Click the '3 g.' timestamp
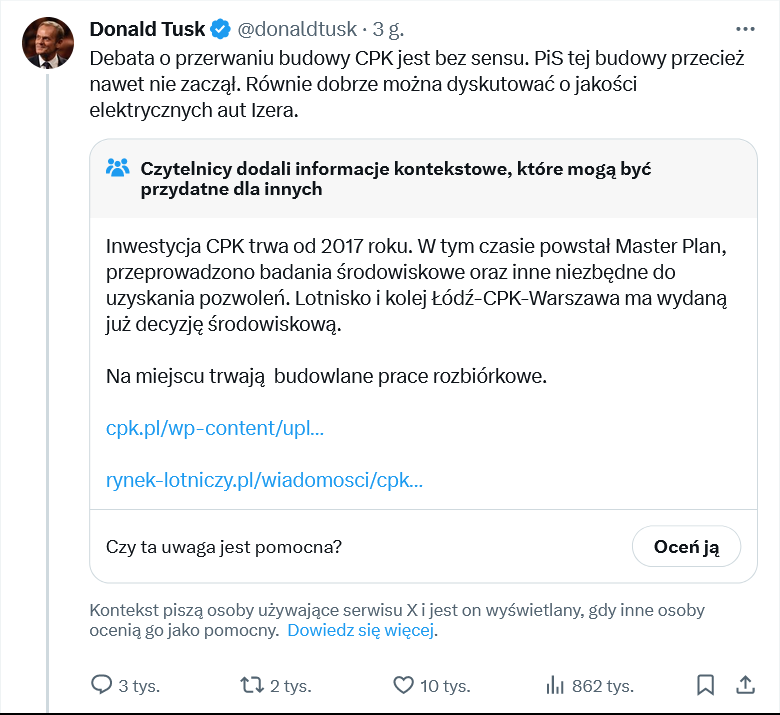780x715 pixels. [x=388, y=28]
